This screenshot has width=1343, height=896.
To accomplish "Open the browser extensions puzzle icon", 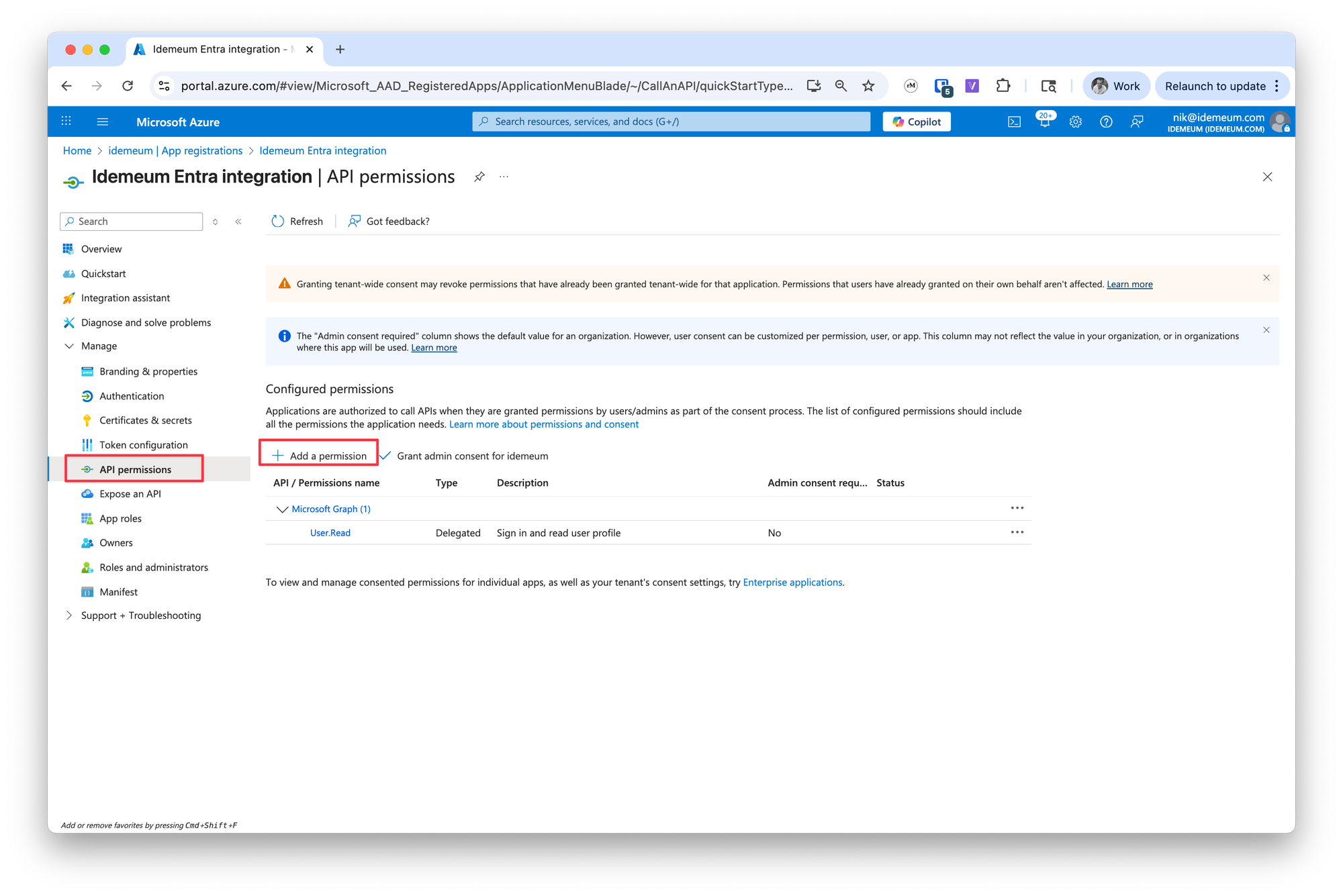I will pyautogui.click(x=1003, y=86).
